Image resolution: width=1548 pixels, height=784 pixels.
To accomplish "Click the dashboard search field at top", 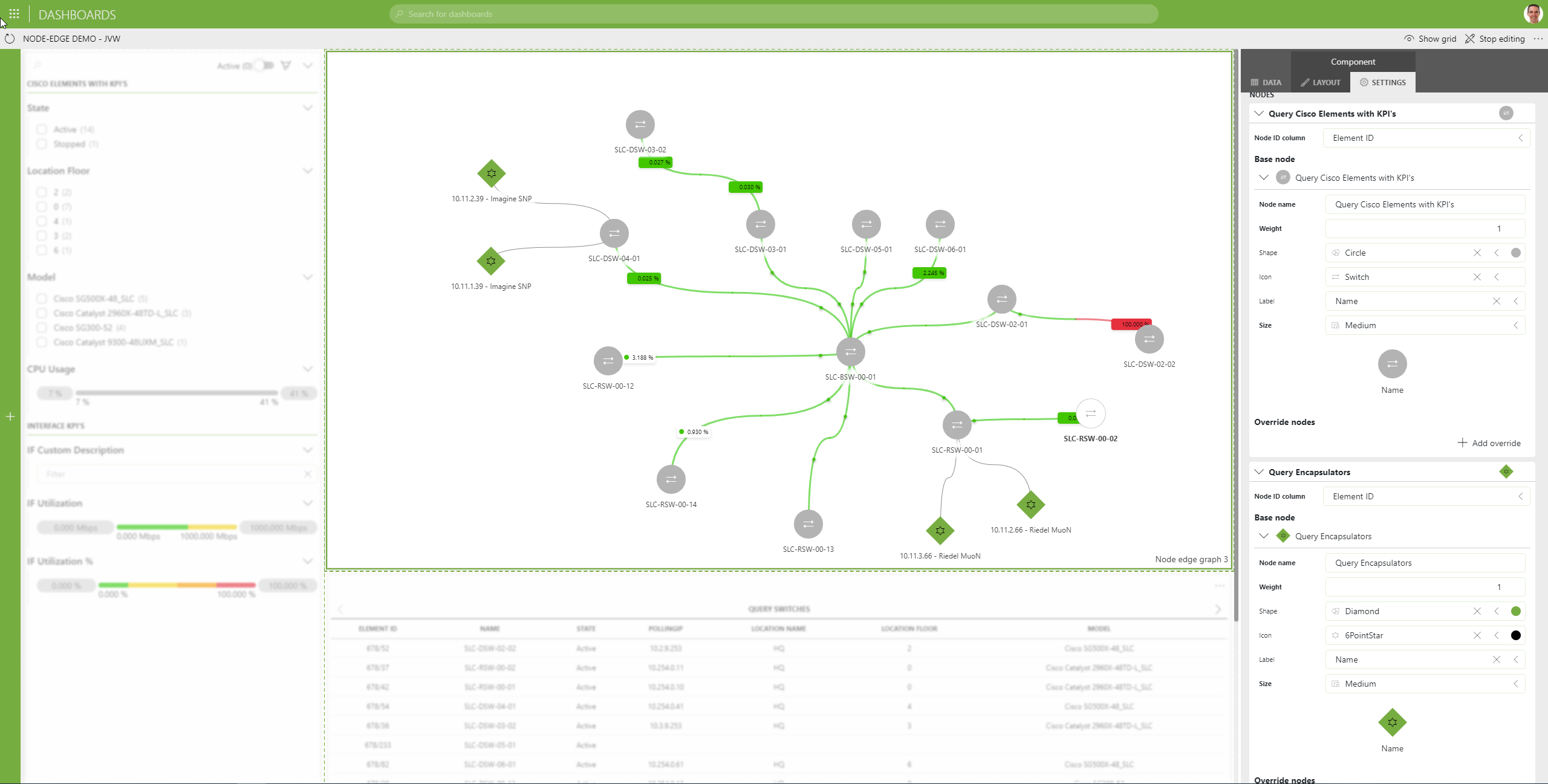I will coord(773,13).
